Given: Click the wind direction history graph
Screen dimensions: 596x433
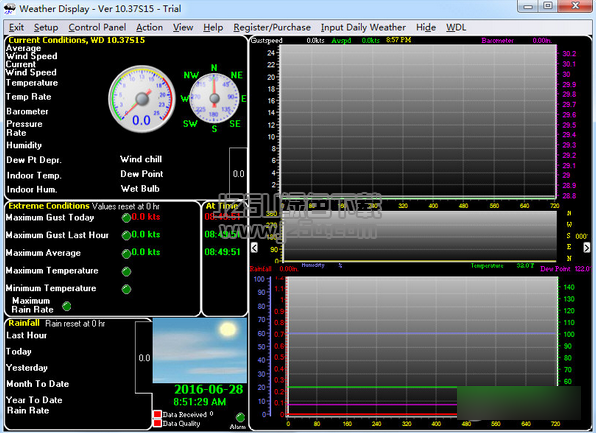Looking at the screenshot, I should [x=419, y=236].
